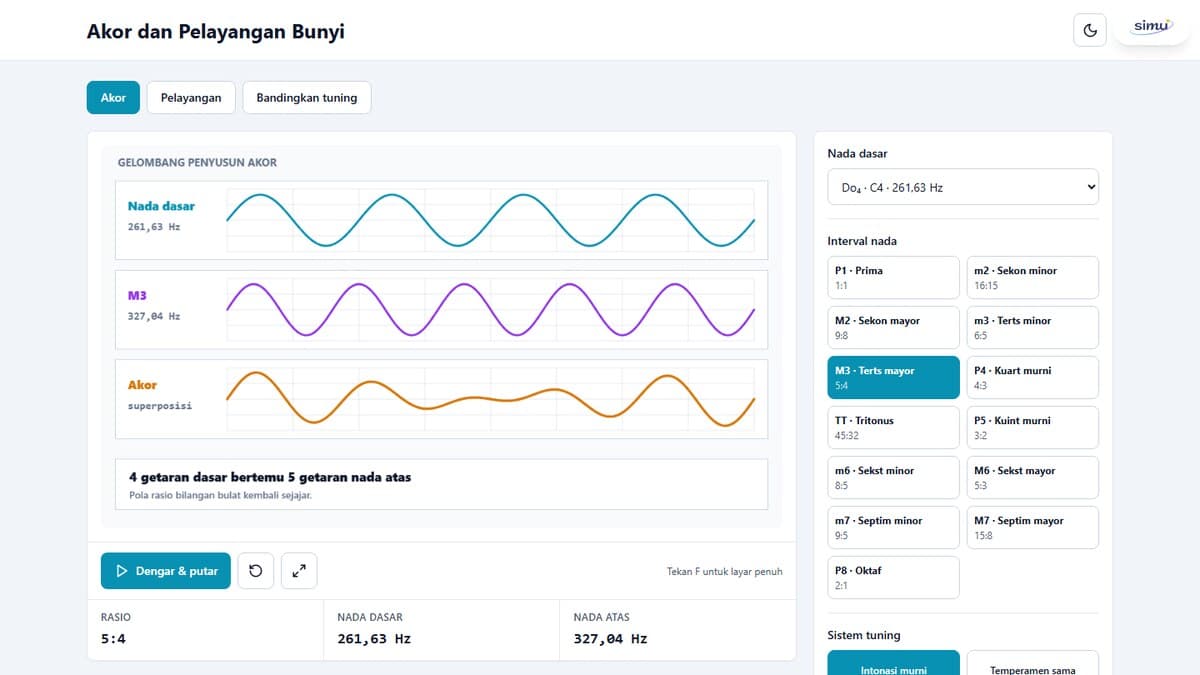Start playback with Dengar & putar button

pos(166,571)
